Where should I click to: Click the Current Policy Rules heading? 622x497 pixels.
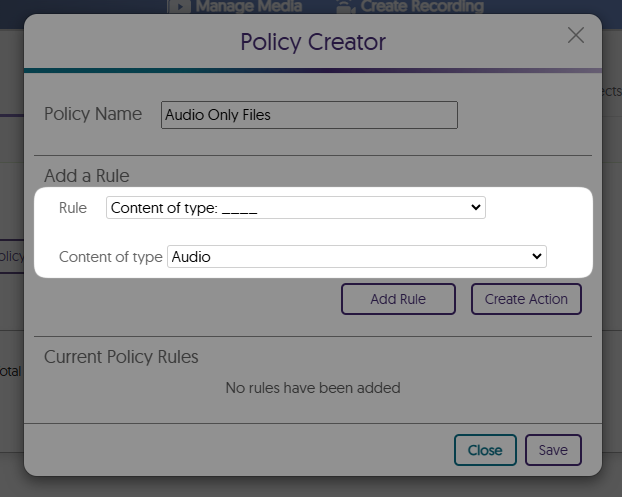coord(121,357)
